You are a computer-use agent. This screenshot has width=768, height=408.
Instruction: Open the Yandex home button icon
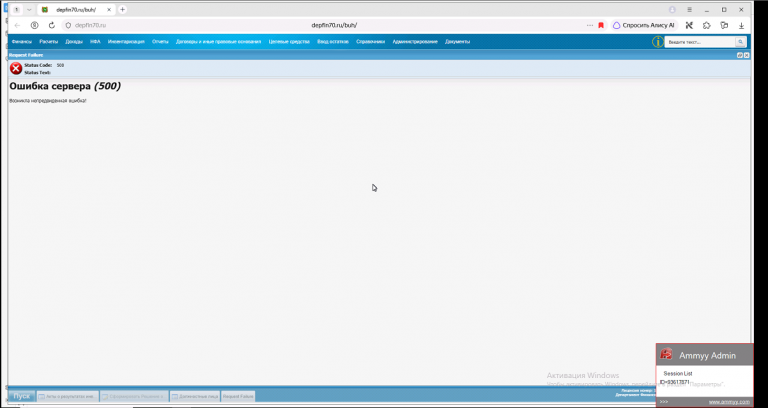[34, 25]
